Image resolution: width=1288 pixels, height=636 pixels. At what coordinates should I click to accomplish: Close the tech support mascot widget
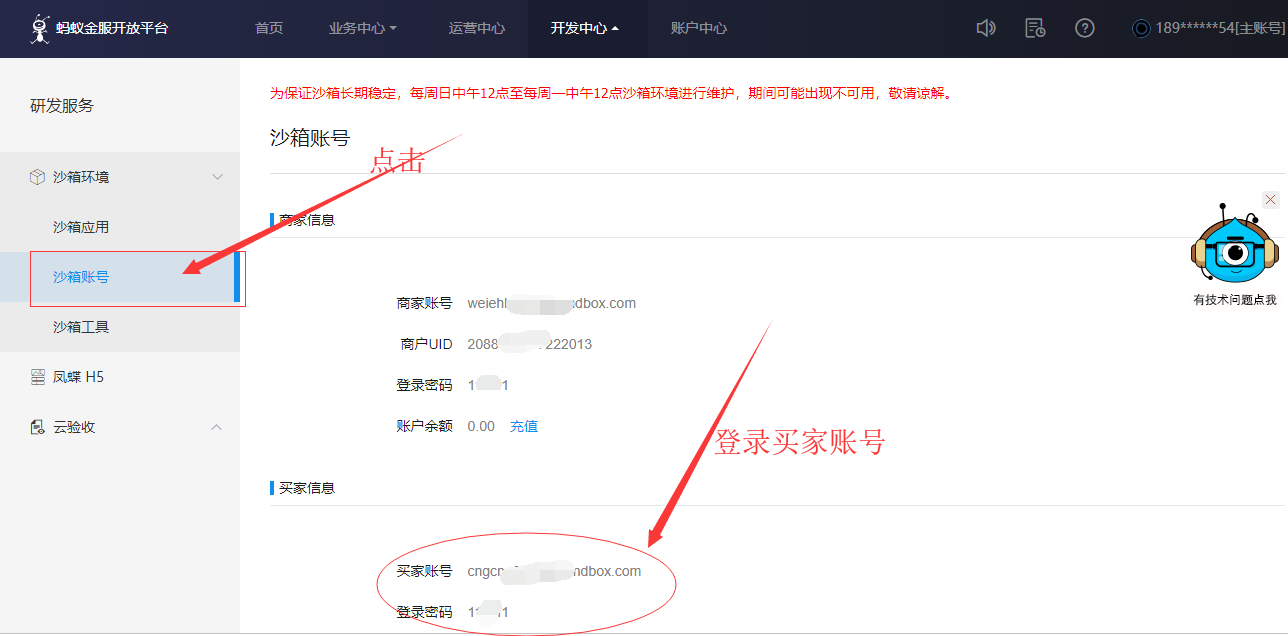(x=1271, y=200)
